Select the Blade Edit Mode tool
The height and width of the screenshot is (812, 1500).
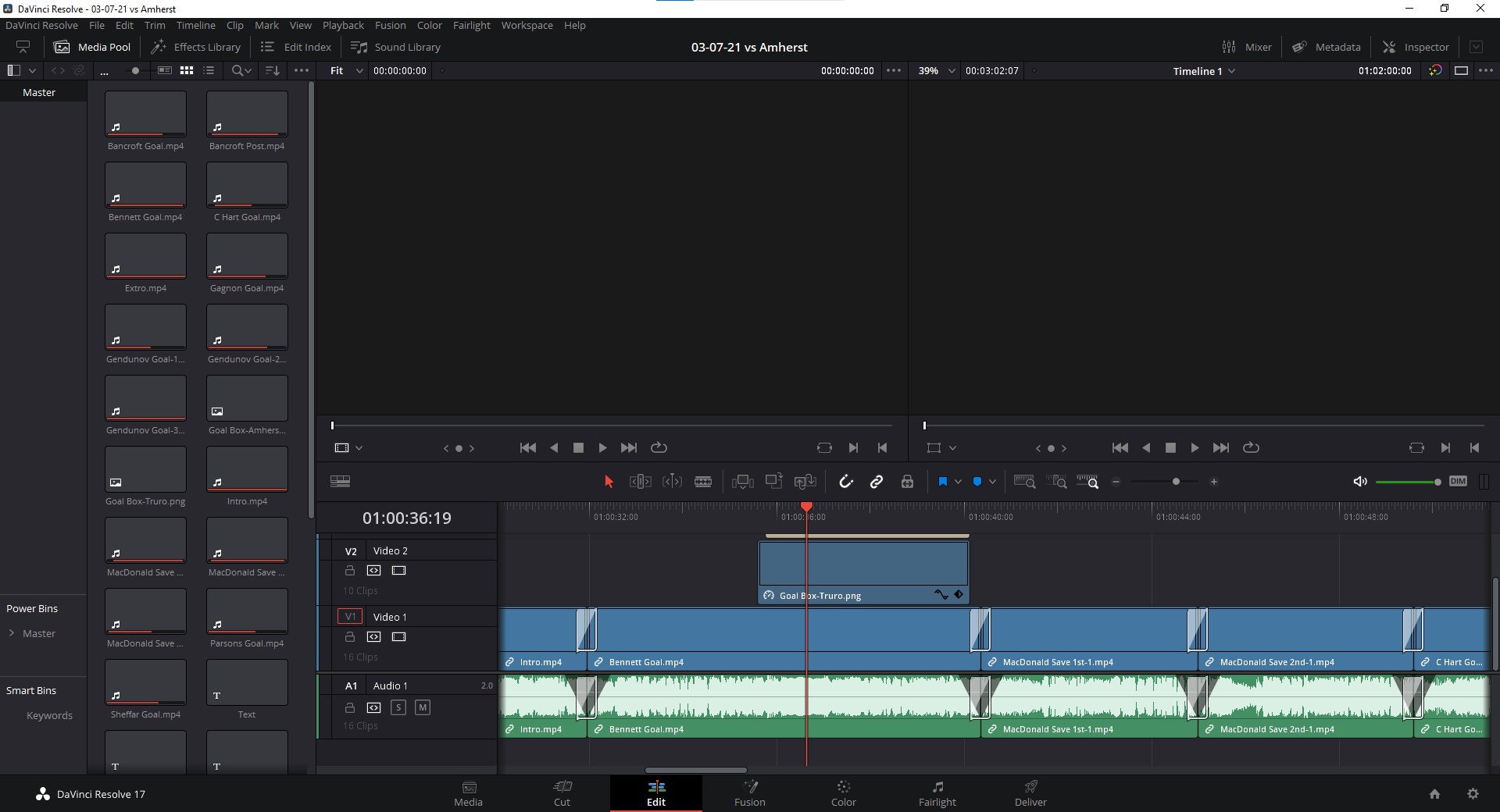point(703,482)
